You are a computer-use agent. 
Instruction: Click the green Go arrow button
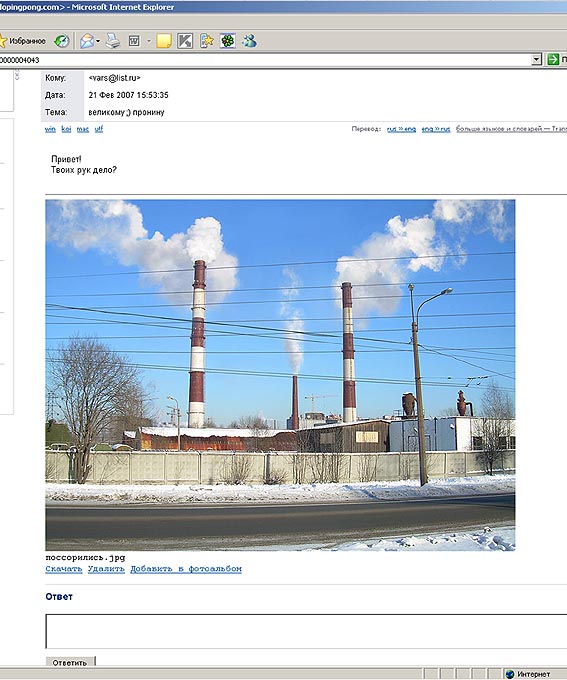(553, 59)
